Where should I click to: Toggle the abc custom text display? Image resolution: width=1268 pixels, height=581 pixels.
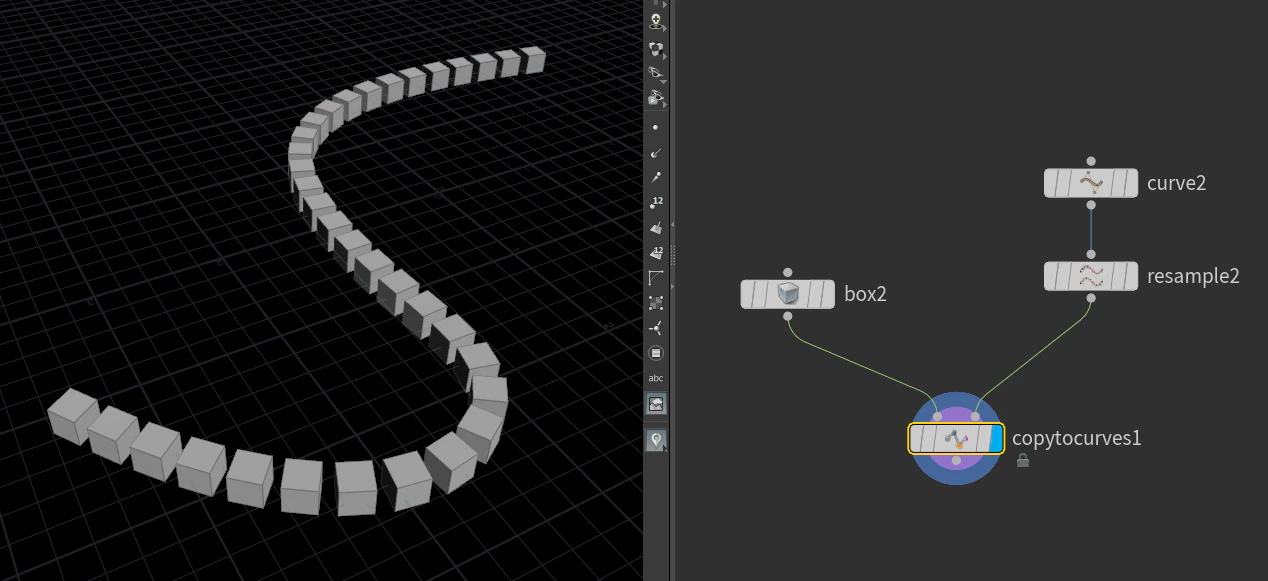(656, 378)
